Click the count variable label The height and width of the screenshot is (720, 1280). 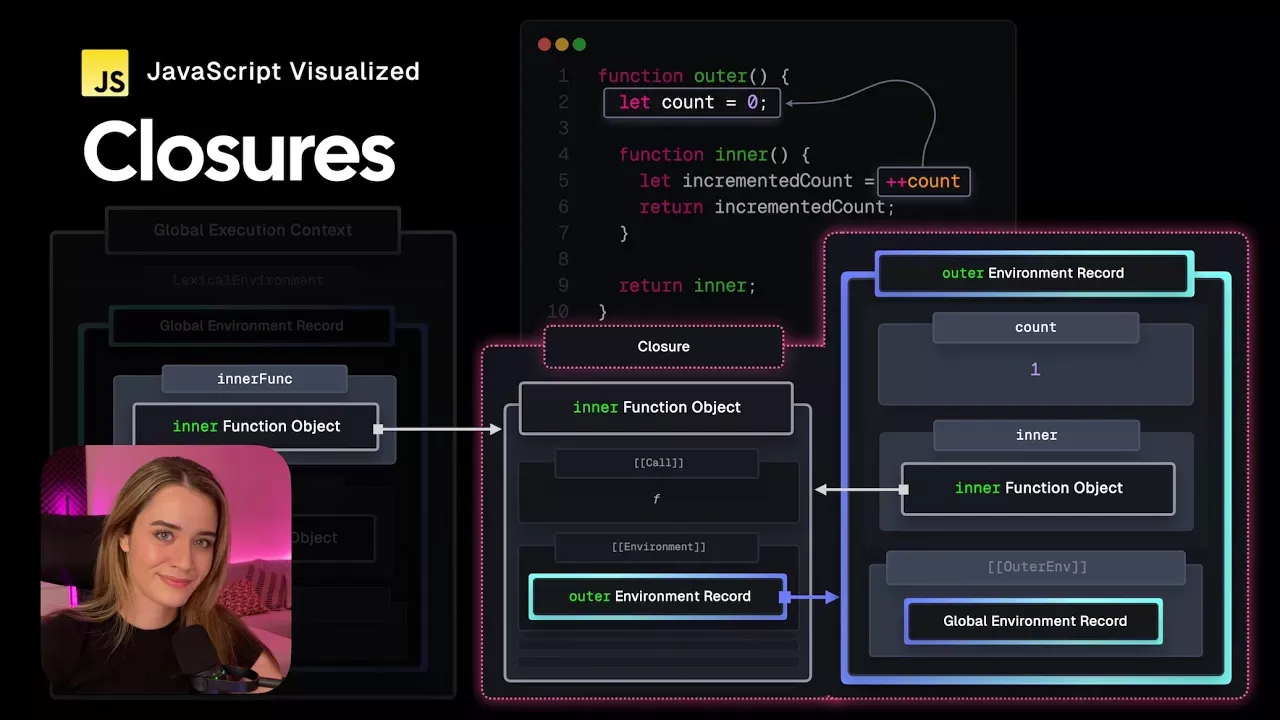pyautogui.click(x=1035, y=327)
